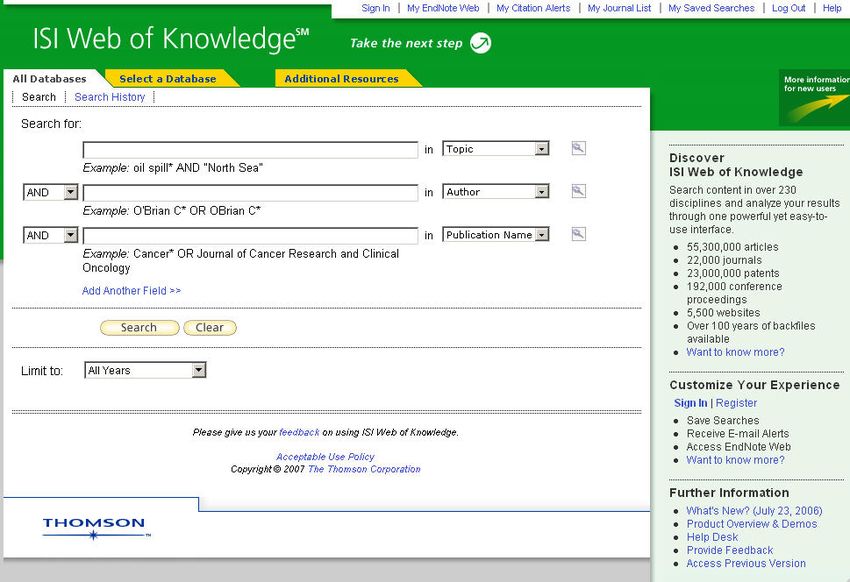Screen dimensions: 850x582
Task: Open the Search History sub-tab
Action: [110, 97]
